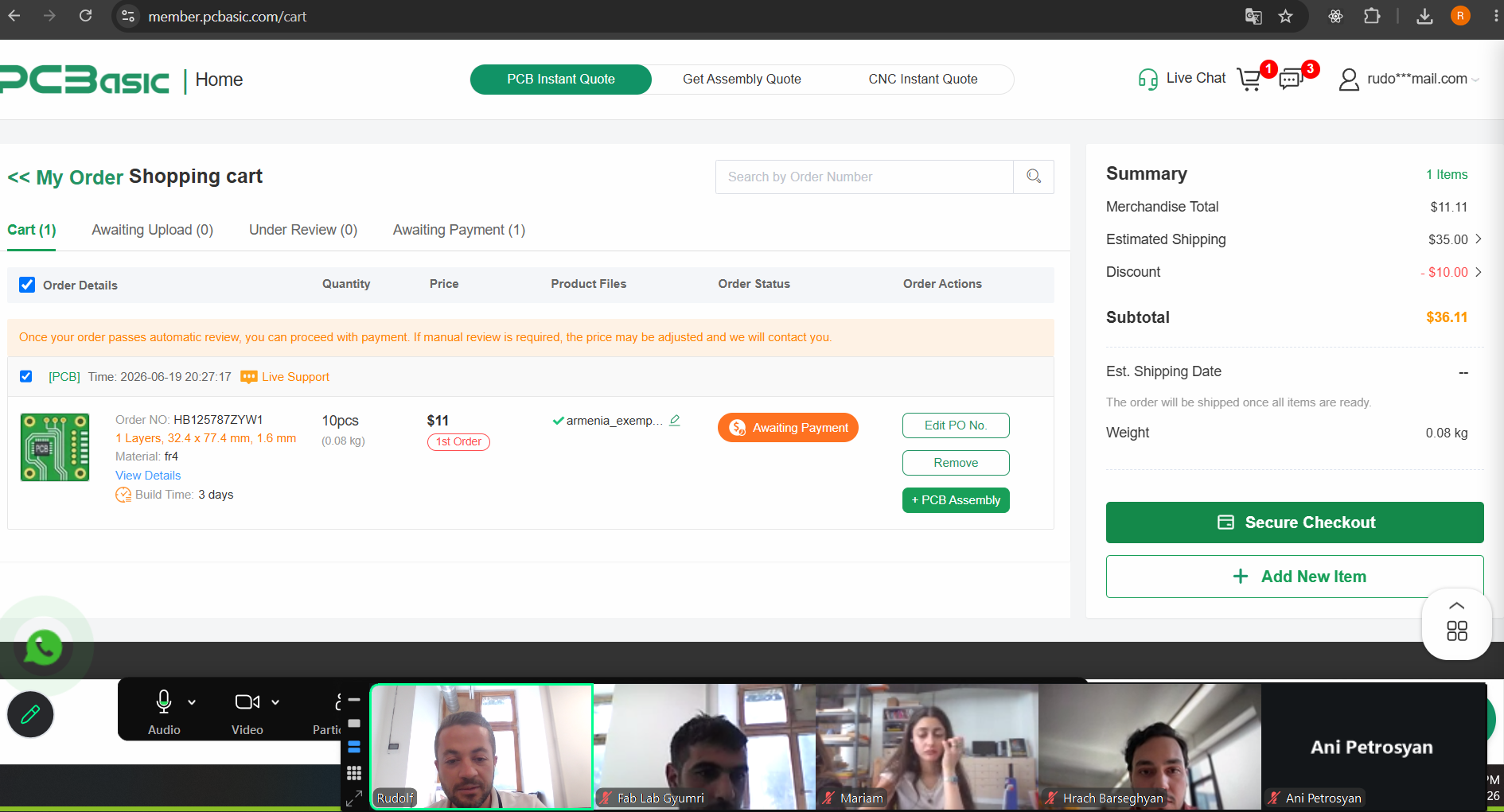Open the Audio options arrow
Viewport: 1504px width, 812px height.
tap(192, 702)
